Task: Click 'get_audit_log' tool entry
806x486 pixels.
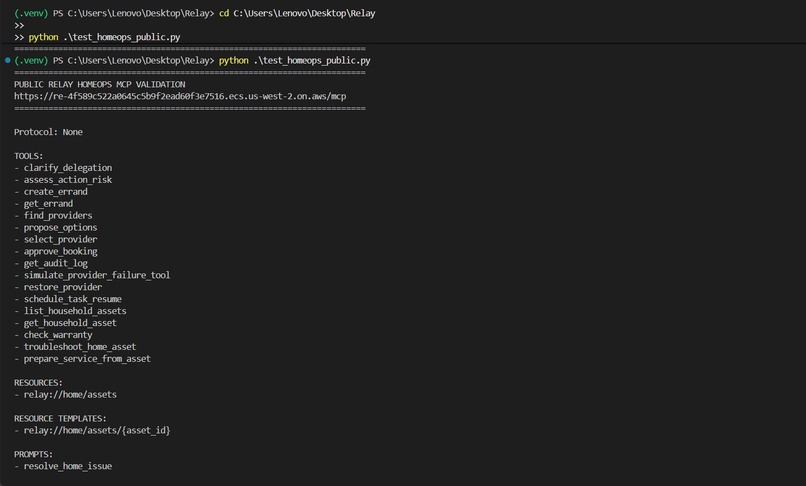Action: tap(56, 263)
